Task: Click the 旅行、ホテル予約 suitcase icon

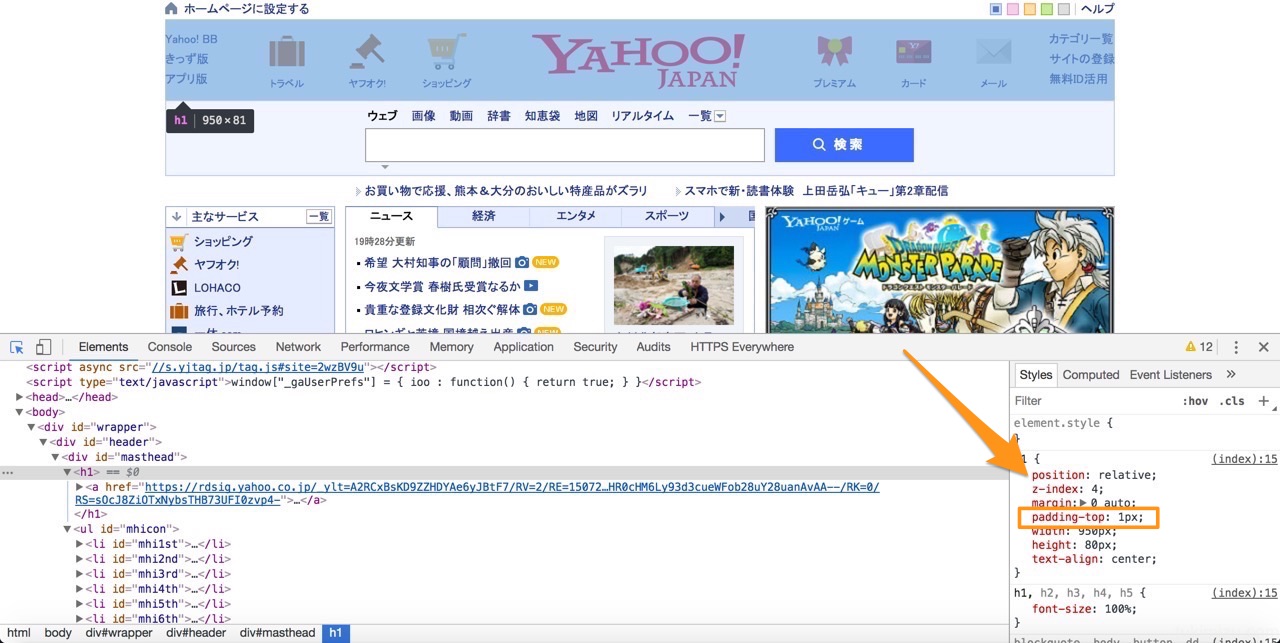Action: tap(179, 311)
